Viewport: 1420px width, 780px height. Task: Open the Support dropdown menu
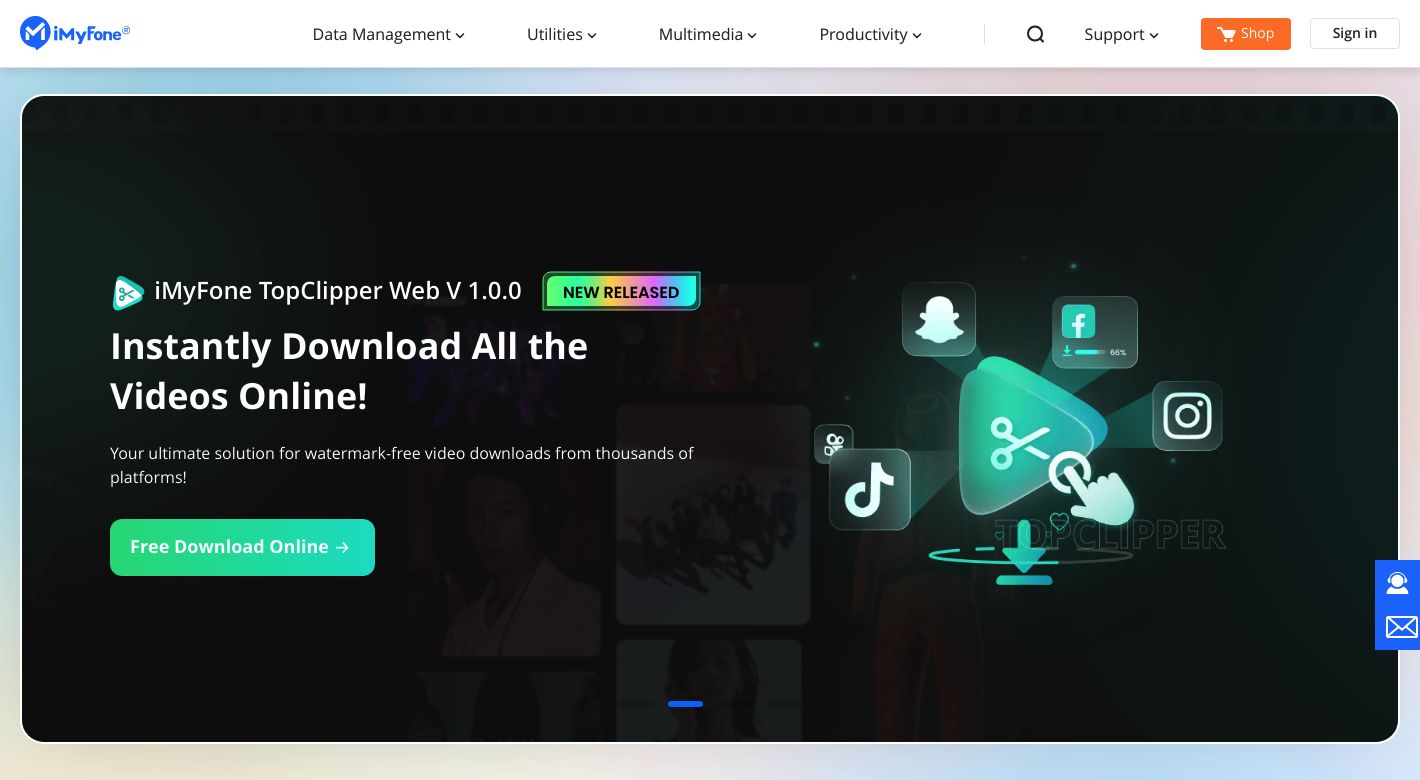[1121, 34]
